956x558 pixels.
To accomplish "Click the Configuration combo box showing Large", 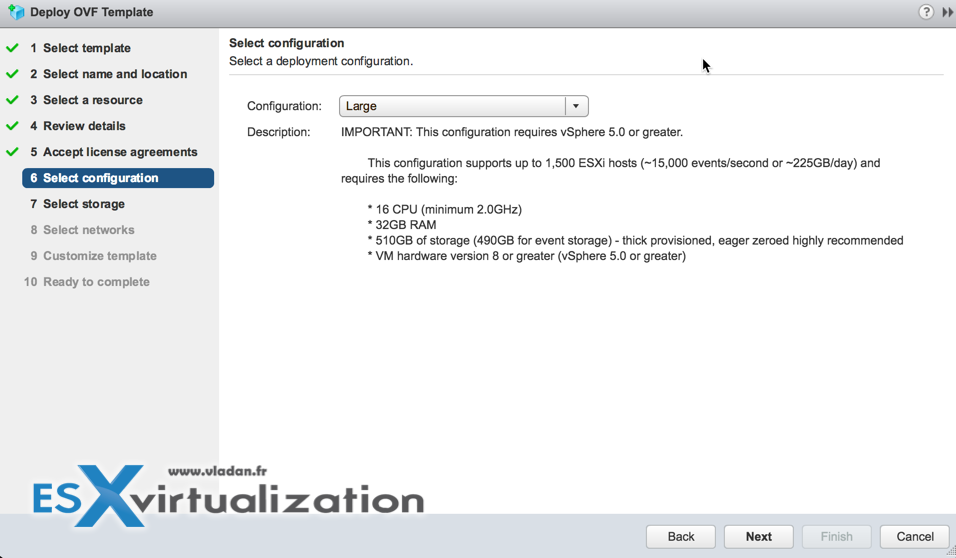I will (x=463, y=106).
